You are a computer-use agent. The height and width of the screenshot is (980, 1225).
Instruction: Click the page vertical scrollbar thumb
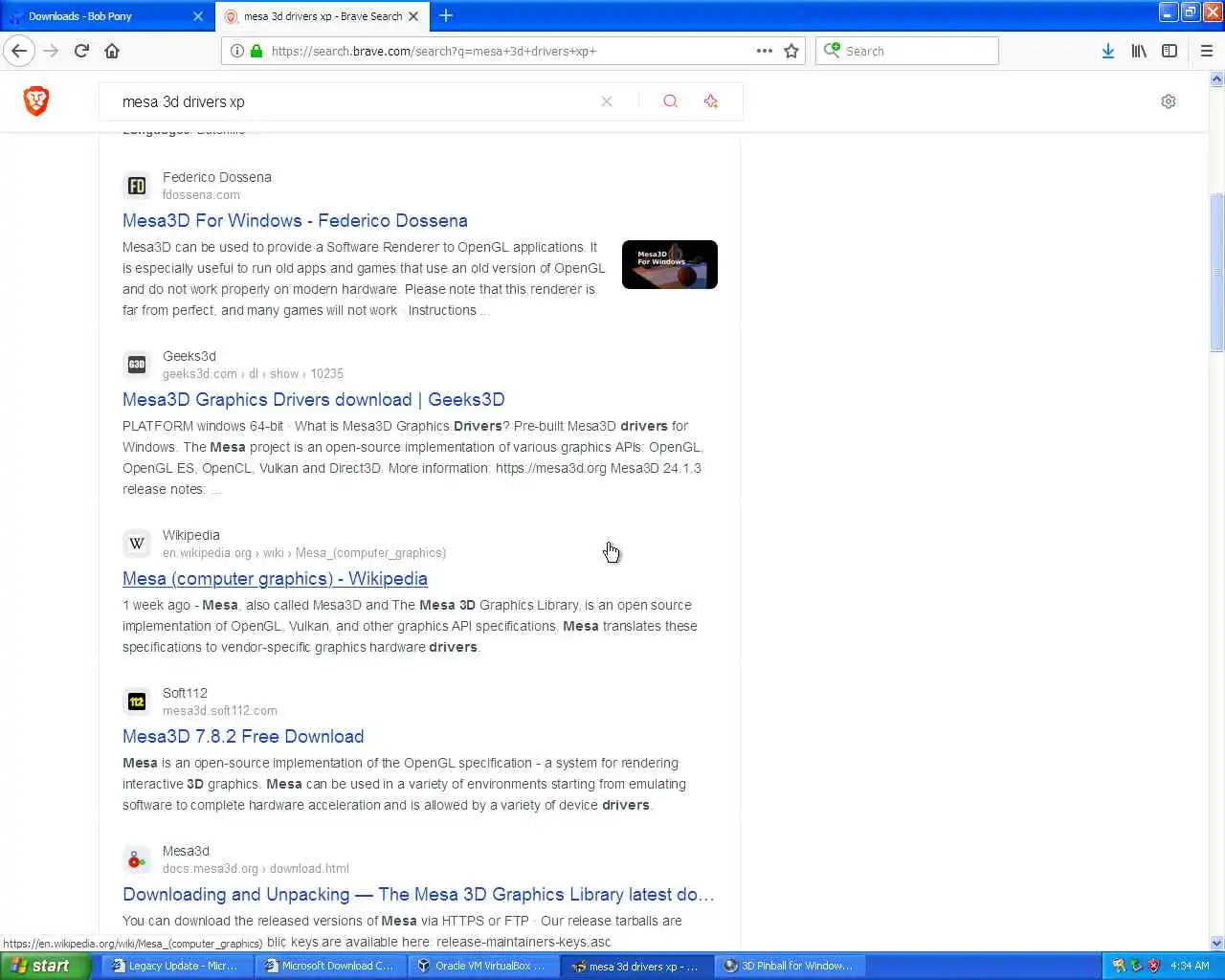click(1217, 273)
